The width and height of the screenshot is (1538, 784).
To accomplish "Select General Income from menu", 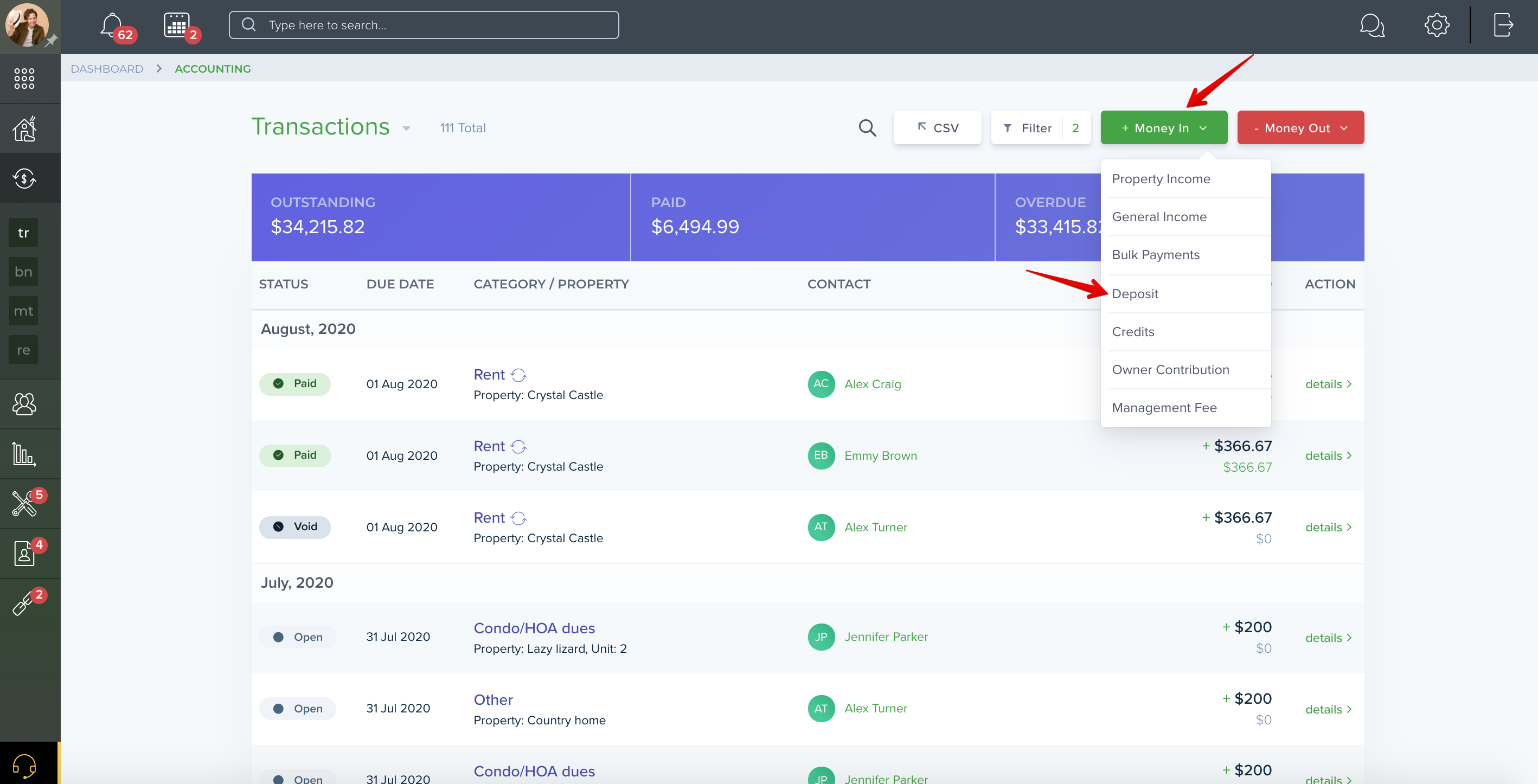I will 1159,217.
